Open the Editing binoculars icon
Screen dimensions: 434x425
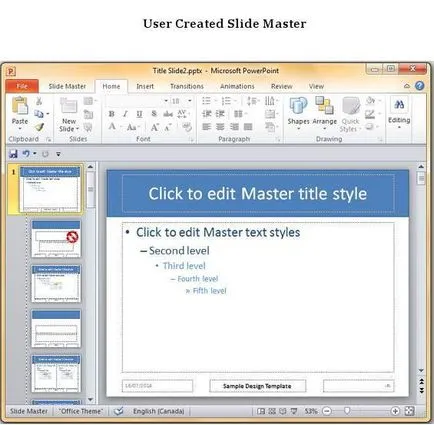[399, 105]
